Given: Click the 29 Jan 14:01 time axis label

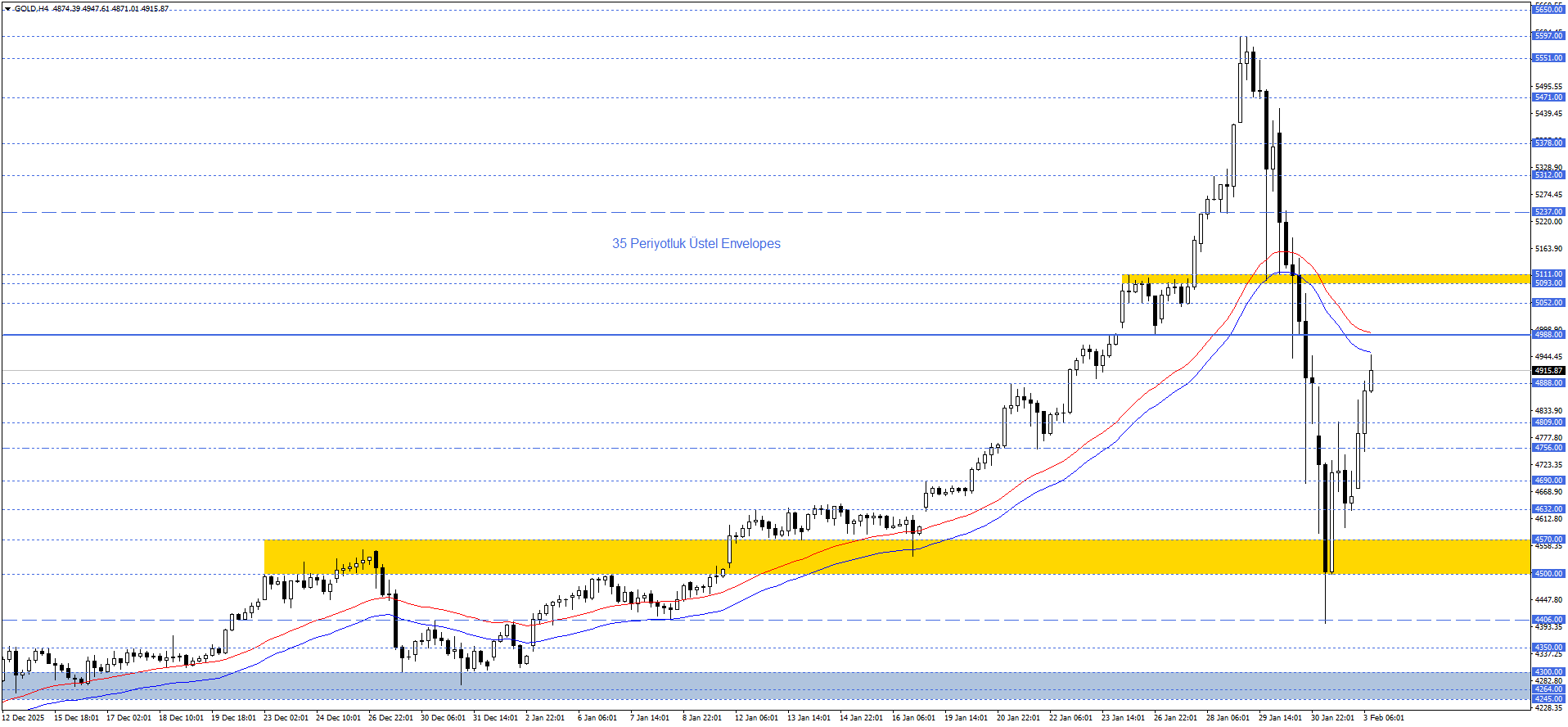Looking at the screenshot, I should click(1280, 718).
